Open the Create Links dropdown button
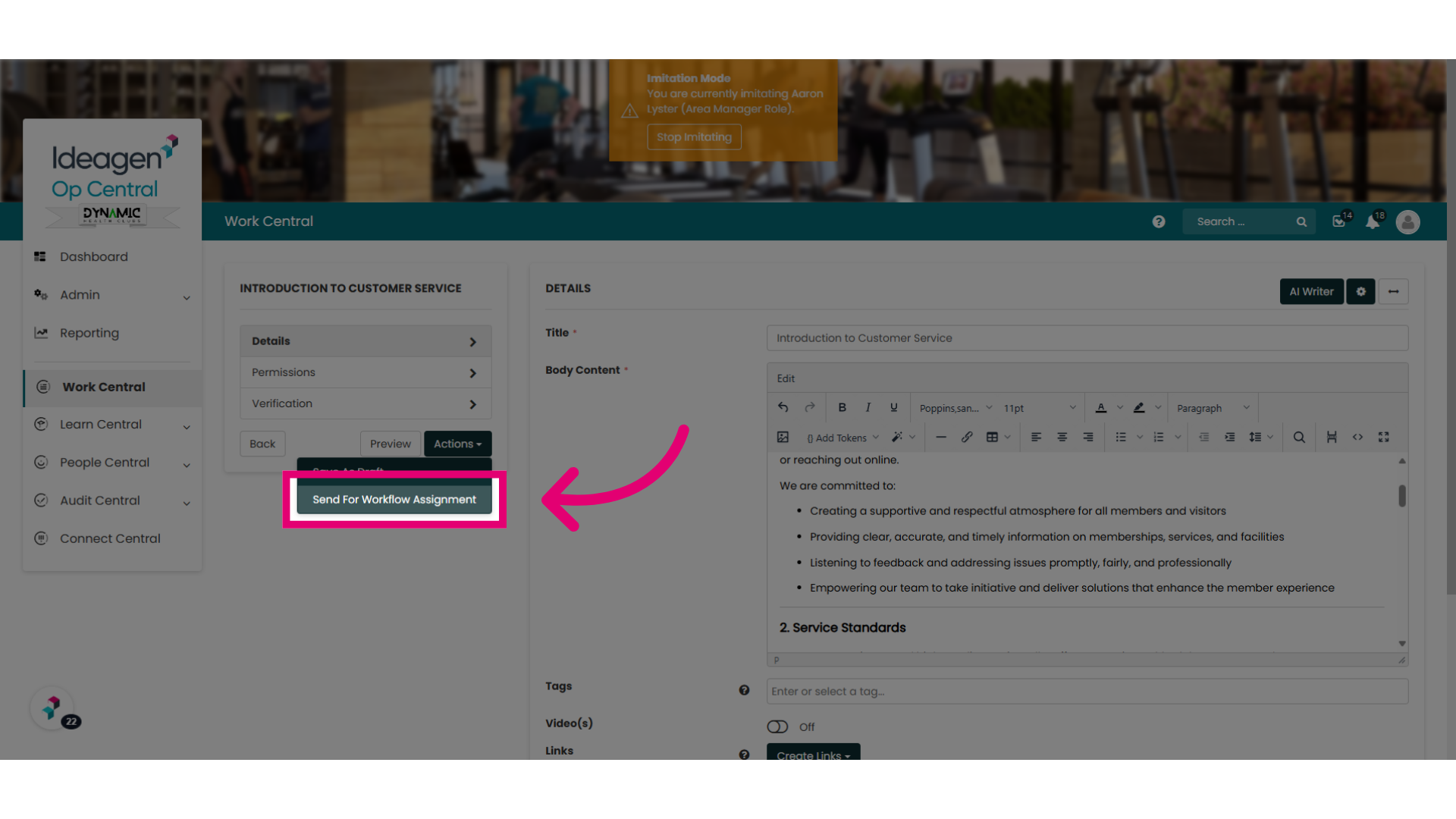 pos(813,752)
